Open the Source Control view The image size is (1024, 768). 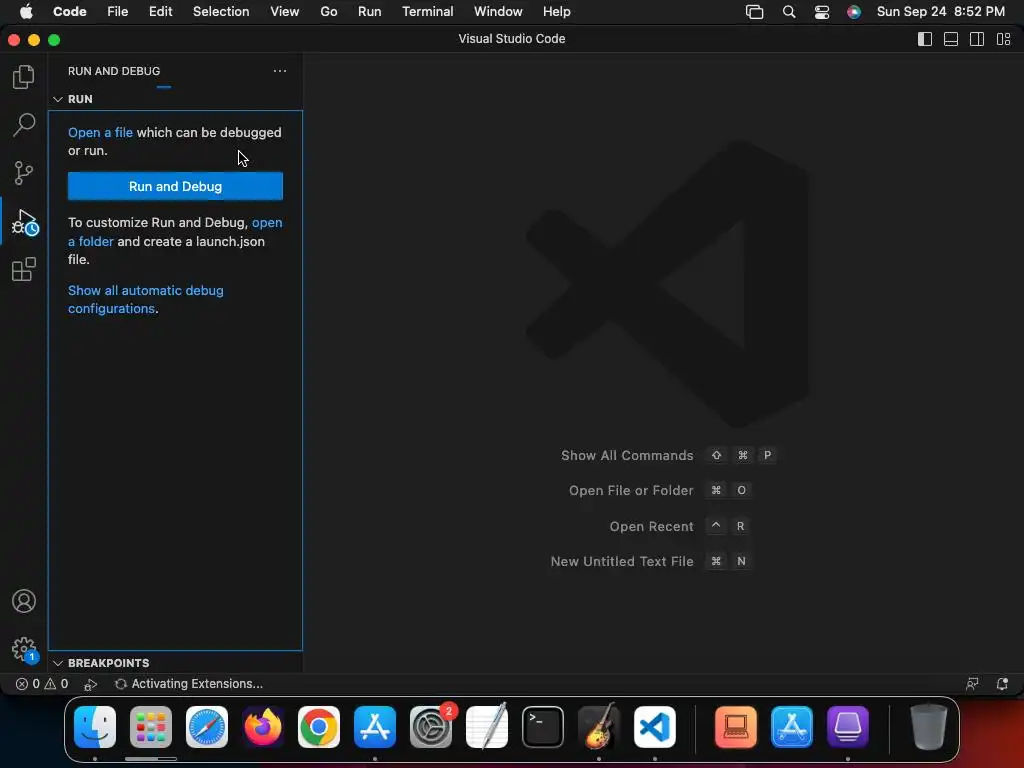[24, 173]
